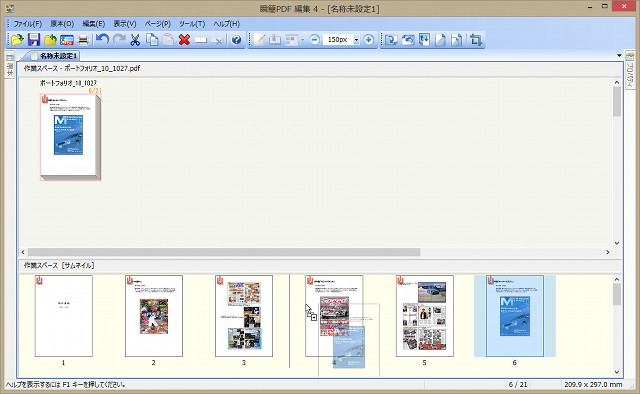This screenshot has width=640, height=394.
Task: Select the crop tool icon
Action: [476, 40]
